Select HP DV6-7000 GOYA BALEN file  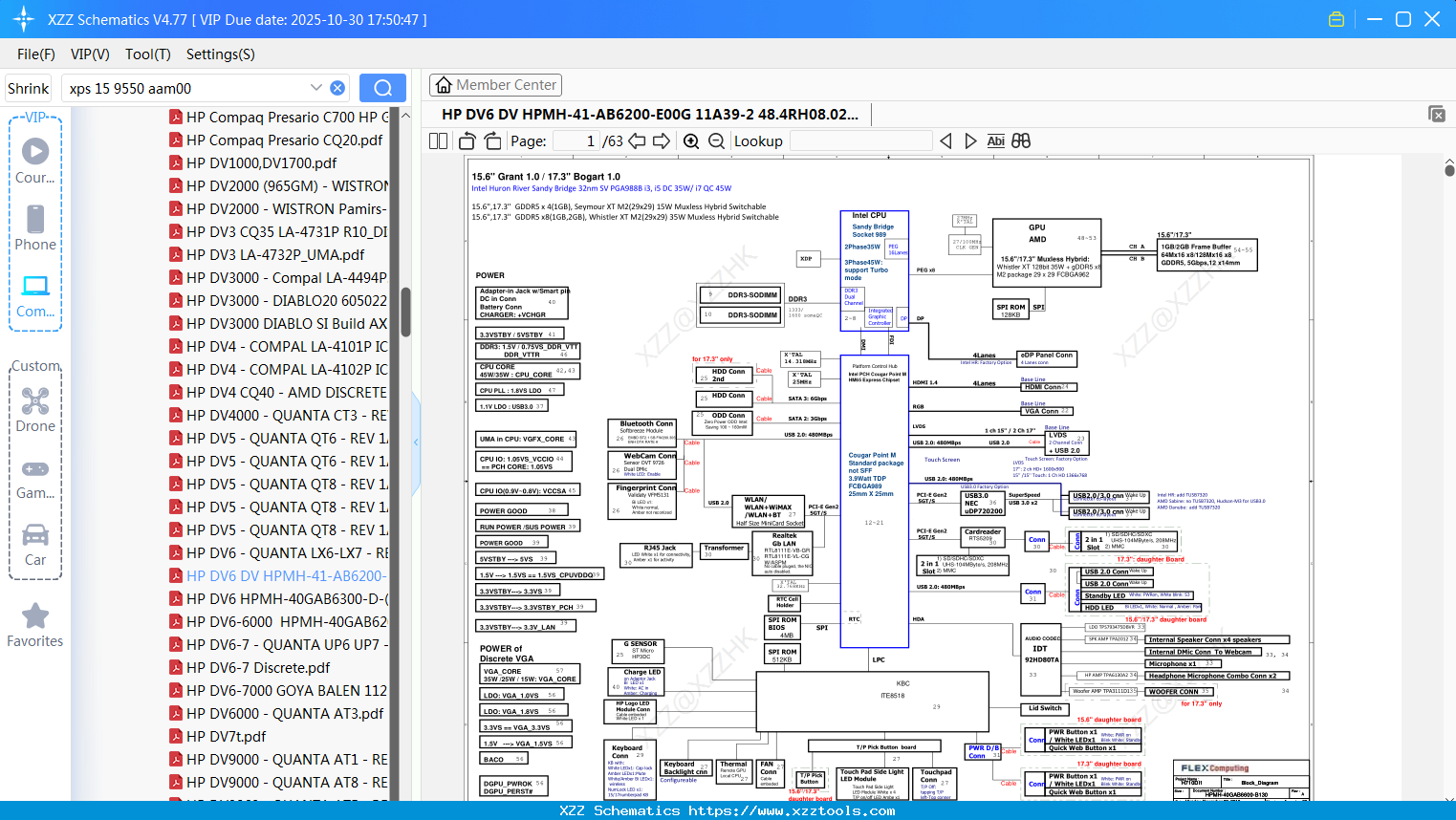(278, 690)
